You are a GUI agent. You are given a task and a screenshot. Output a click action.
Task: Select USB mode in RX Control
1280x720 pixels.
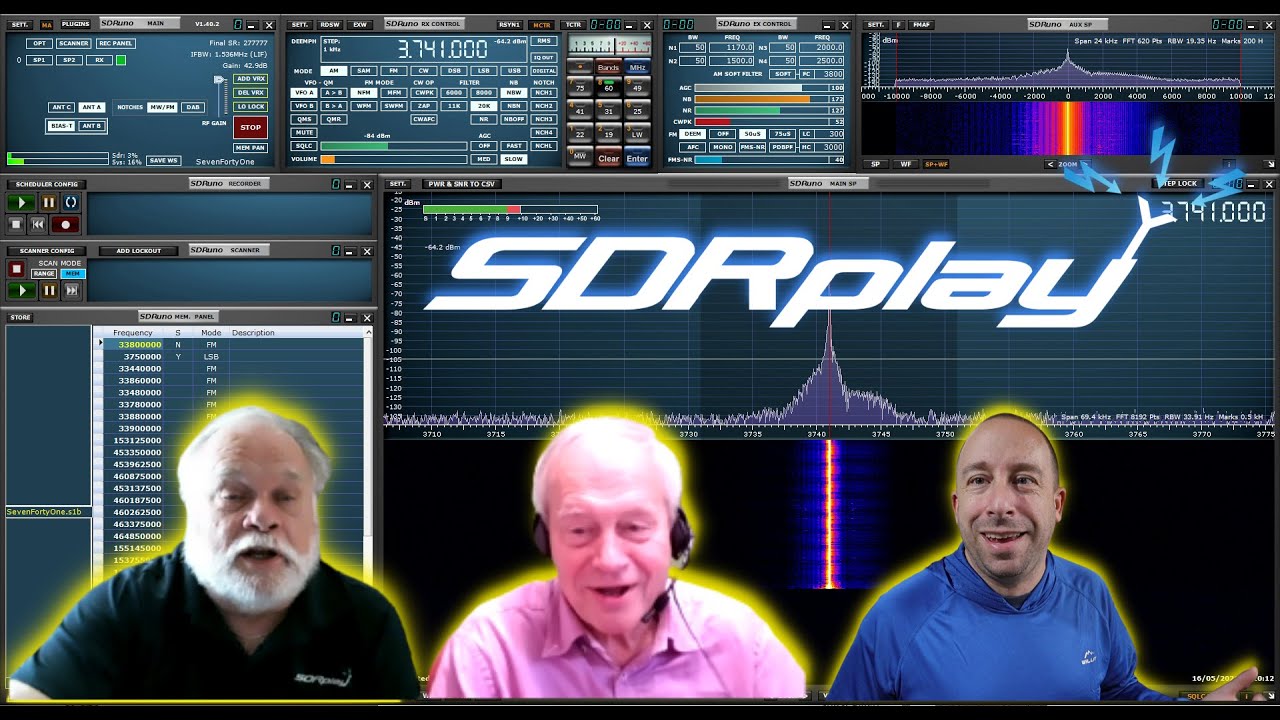[x=514, y=71]
